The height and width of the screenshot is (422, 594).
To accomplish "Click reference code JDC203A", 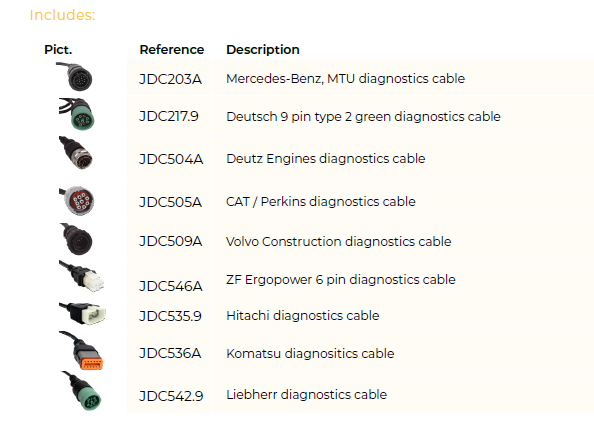I will pyautogui.click(x=170, y=79).
